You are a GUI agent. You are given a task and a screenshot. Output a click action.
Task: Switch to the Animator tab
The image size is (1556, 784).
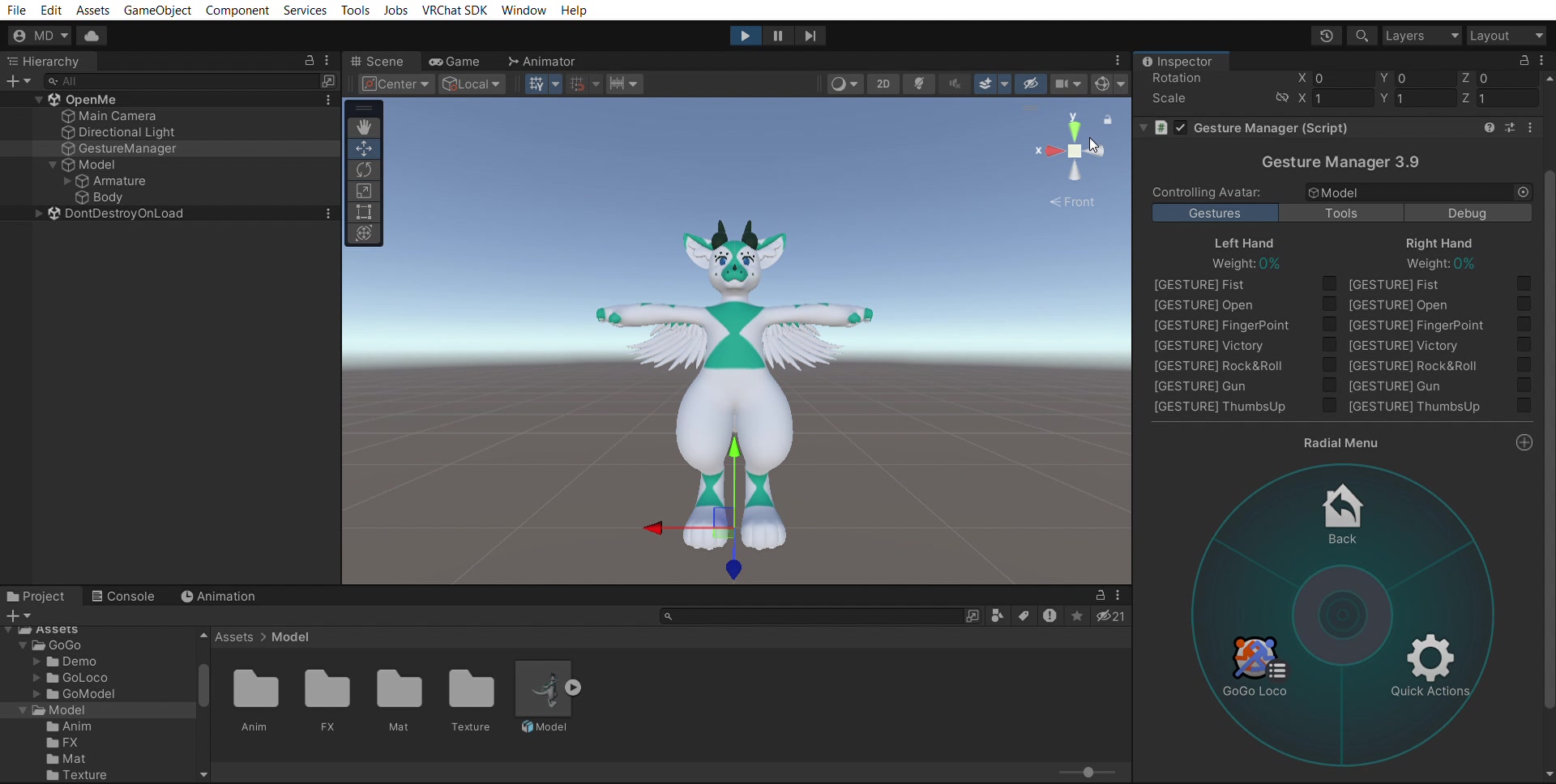point(541,62)
